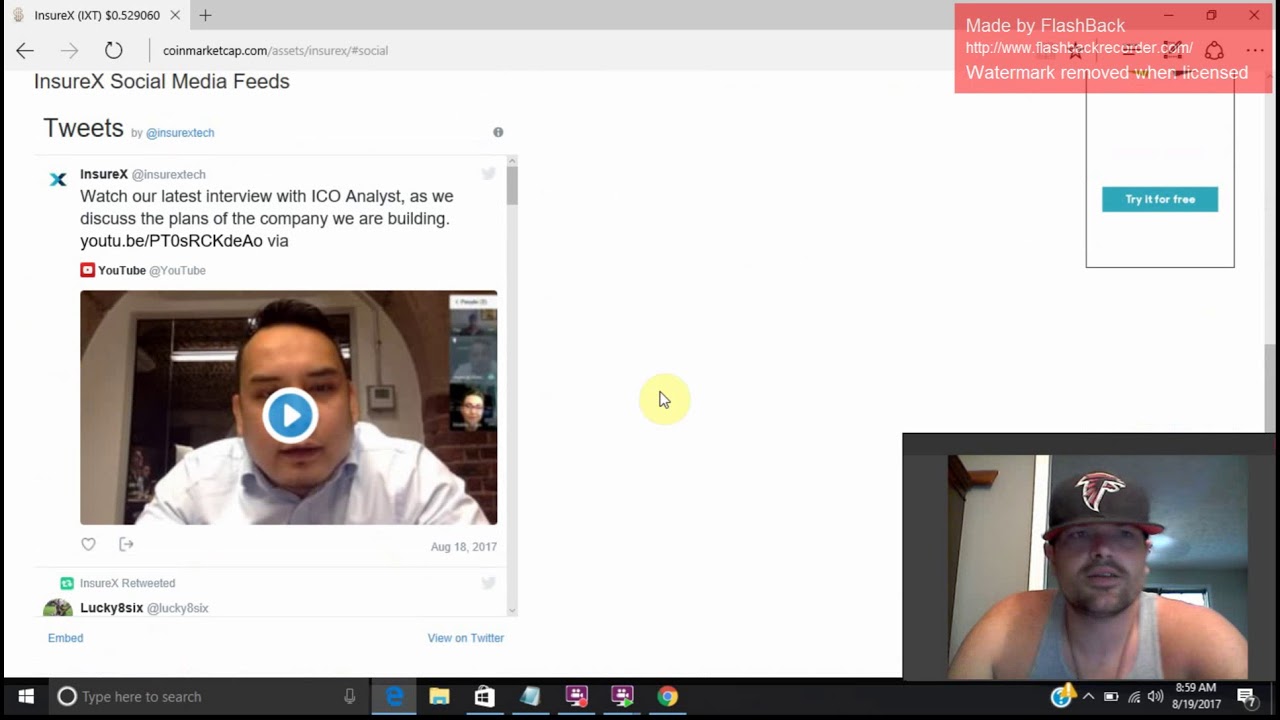This screenshot has height=720, width=1280.
Task: Open the Action Center notifications
Action: [x=1247, y=696]
